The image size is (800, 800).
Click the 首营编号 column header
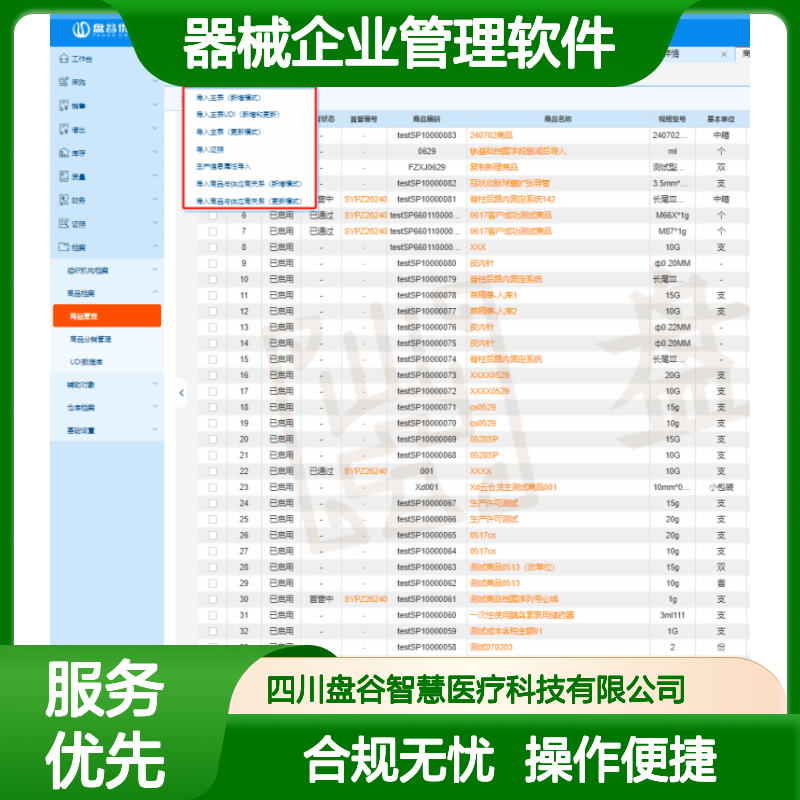(363, 119)
